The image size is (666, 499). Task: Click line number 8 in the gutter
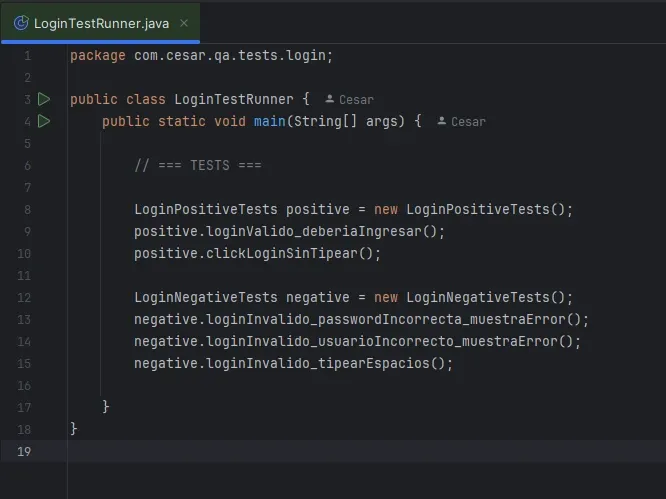click(28, 210)
